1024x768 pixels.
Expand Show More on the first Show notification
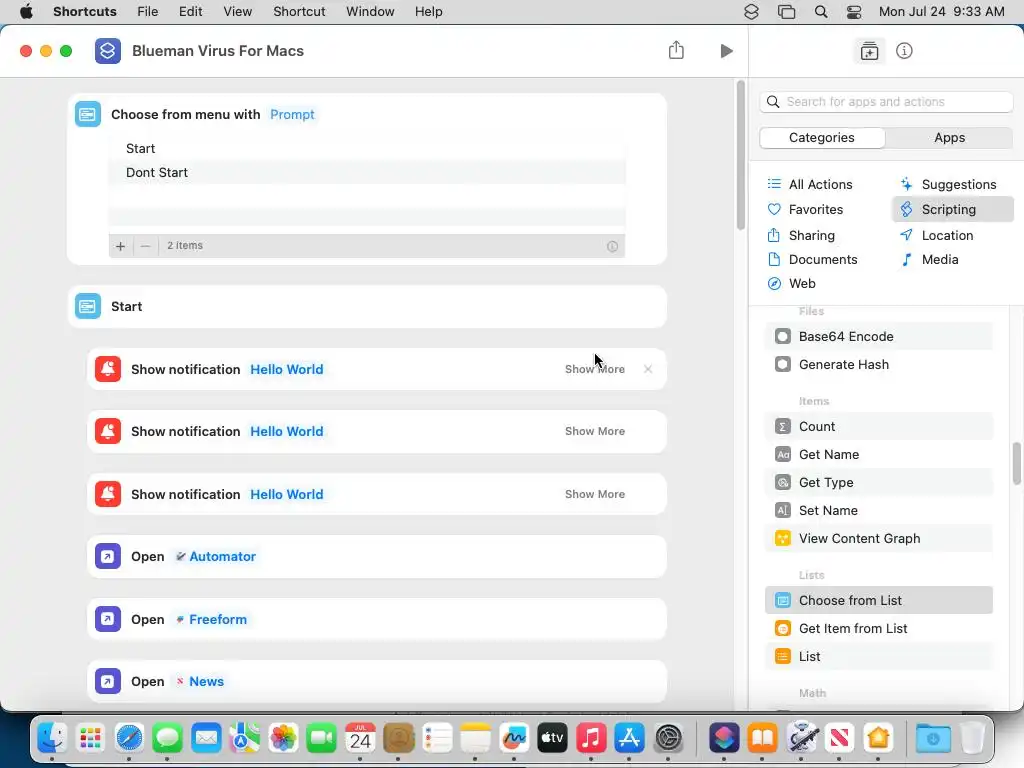click(594, 369)
